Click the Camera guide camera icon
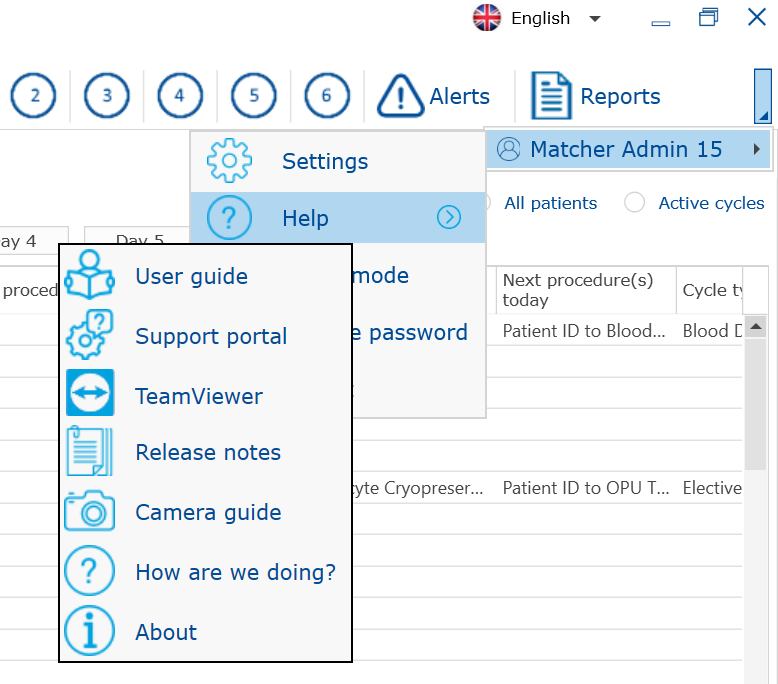The height and width of the screenshot is (684, 778). 89,512
